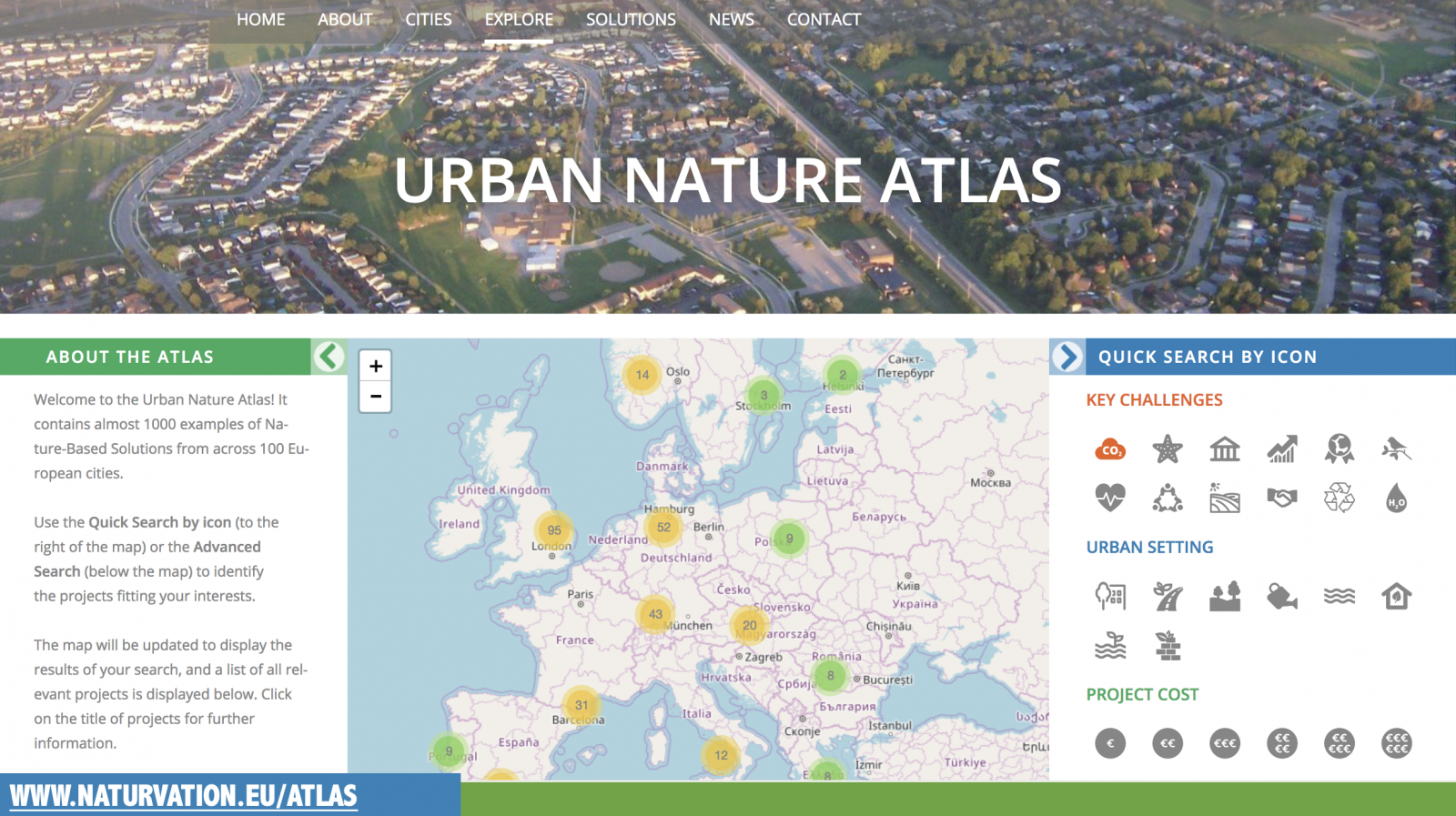The height and width of the screenshot is (816, 1456).
Task: Open the HOME menu item
Action: pyautogui.click(x=260, y=19)
